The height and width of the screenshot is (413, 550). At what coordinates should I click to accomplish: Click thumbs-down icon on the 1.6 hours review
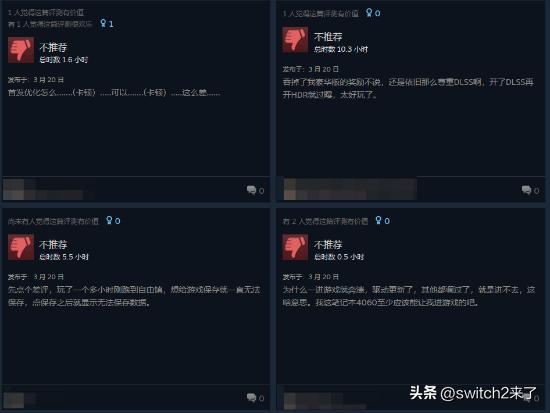(21, 50)
